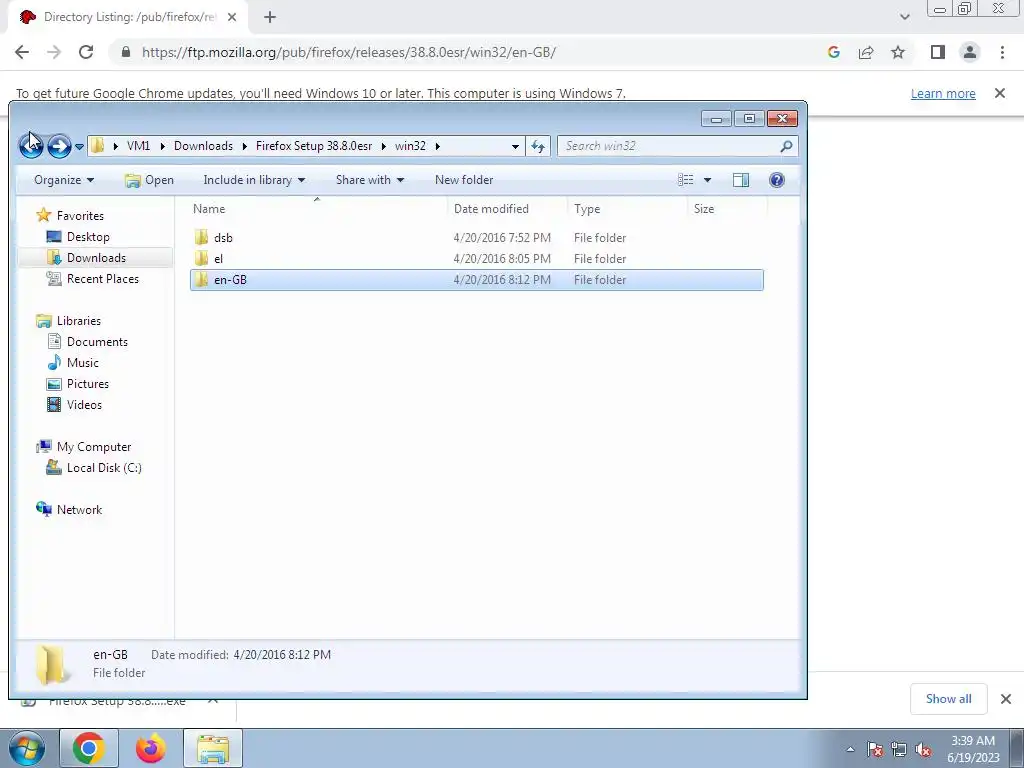Screen dimensions: 1024x768
Task: Bookmark this page with star icon
Action: point(898,52)
